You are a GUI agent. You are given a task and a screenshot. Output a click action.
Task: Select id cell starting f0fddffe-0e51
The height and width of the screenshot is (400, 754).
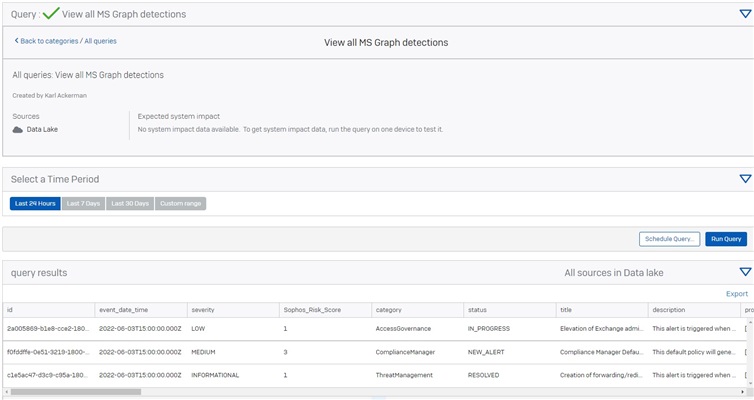pyautogui.click(x=48, y=352)
